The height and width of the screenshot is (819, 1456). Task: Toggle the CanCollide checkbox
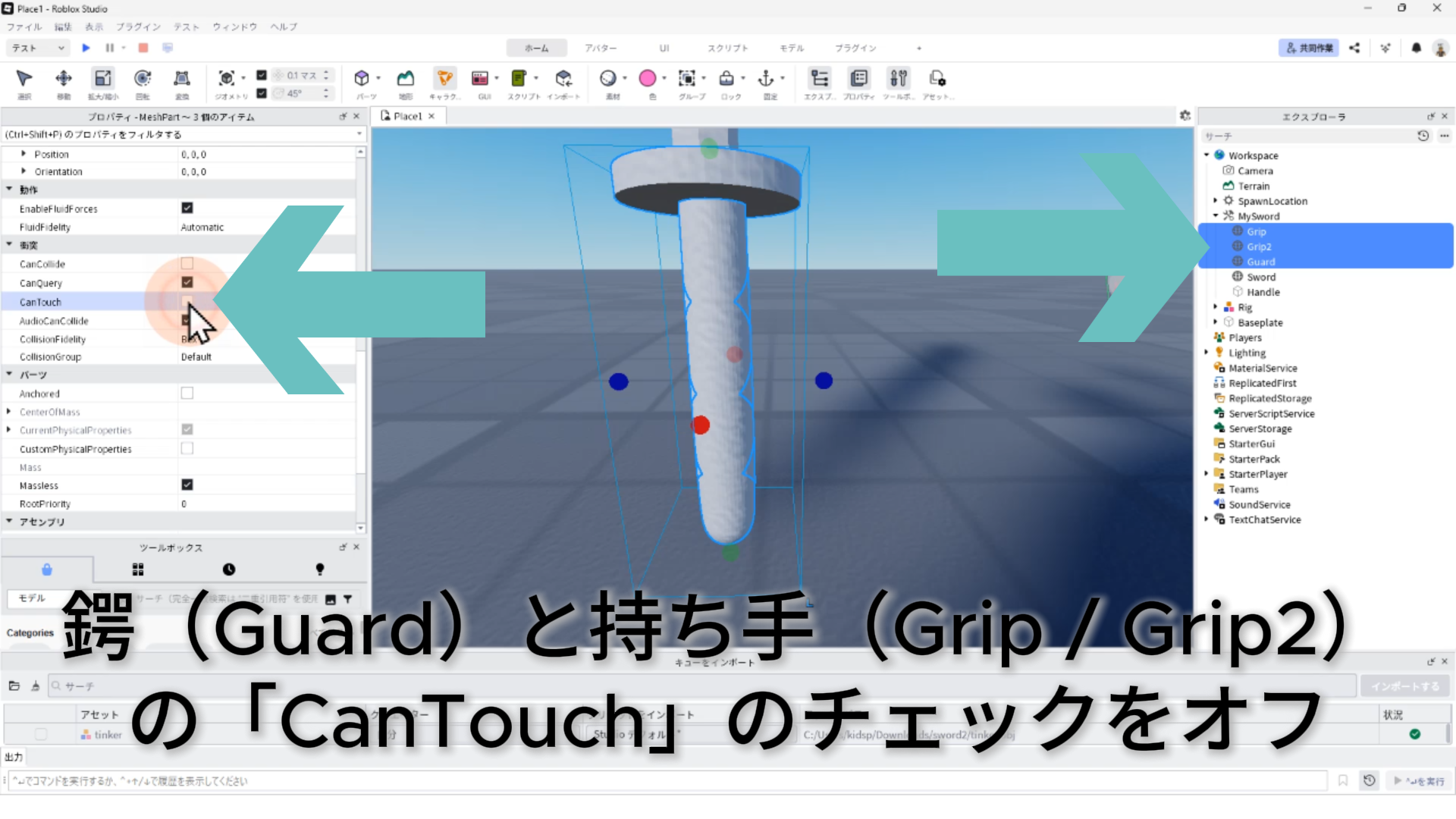point(187,264)
